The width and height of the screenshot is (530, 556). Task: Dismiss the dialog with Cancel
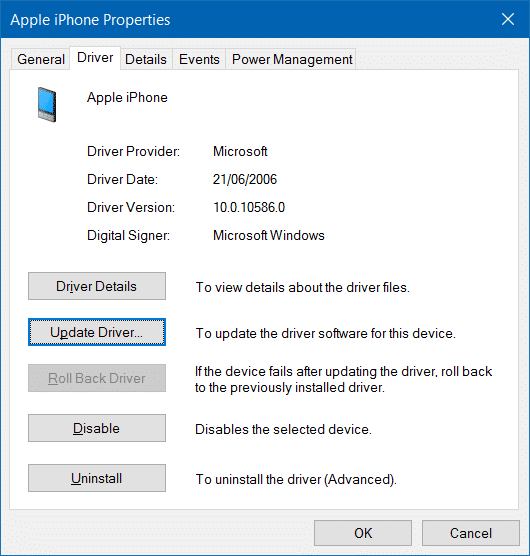[471, 533]
